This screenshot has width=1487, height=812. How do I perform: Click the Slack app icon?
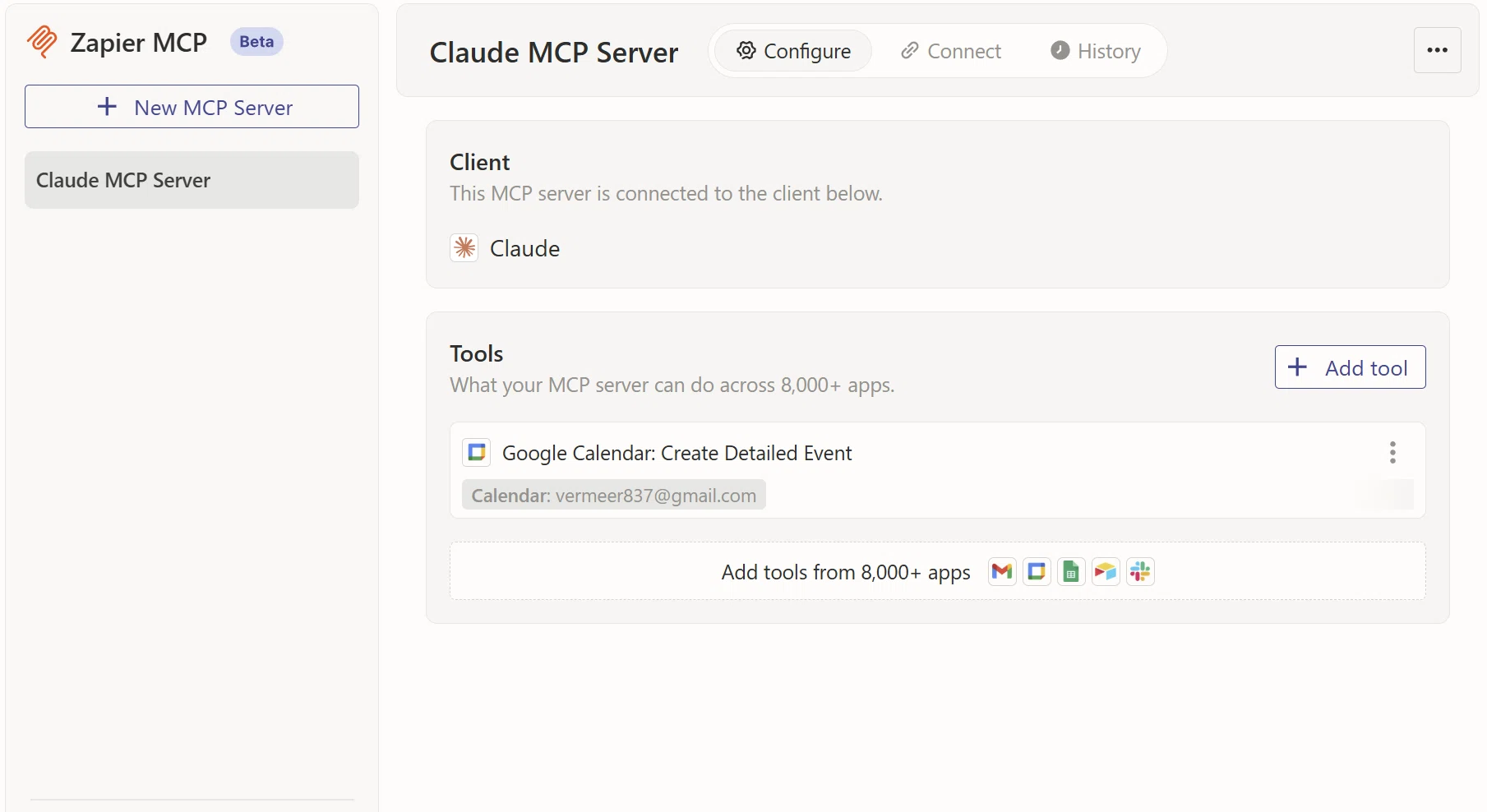(x=1140, y=571)
